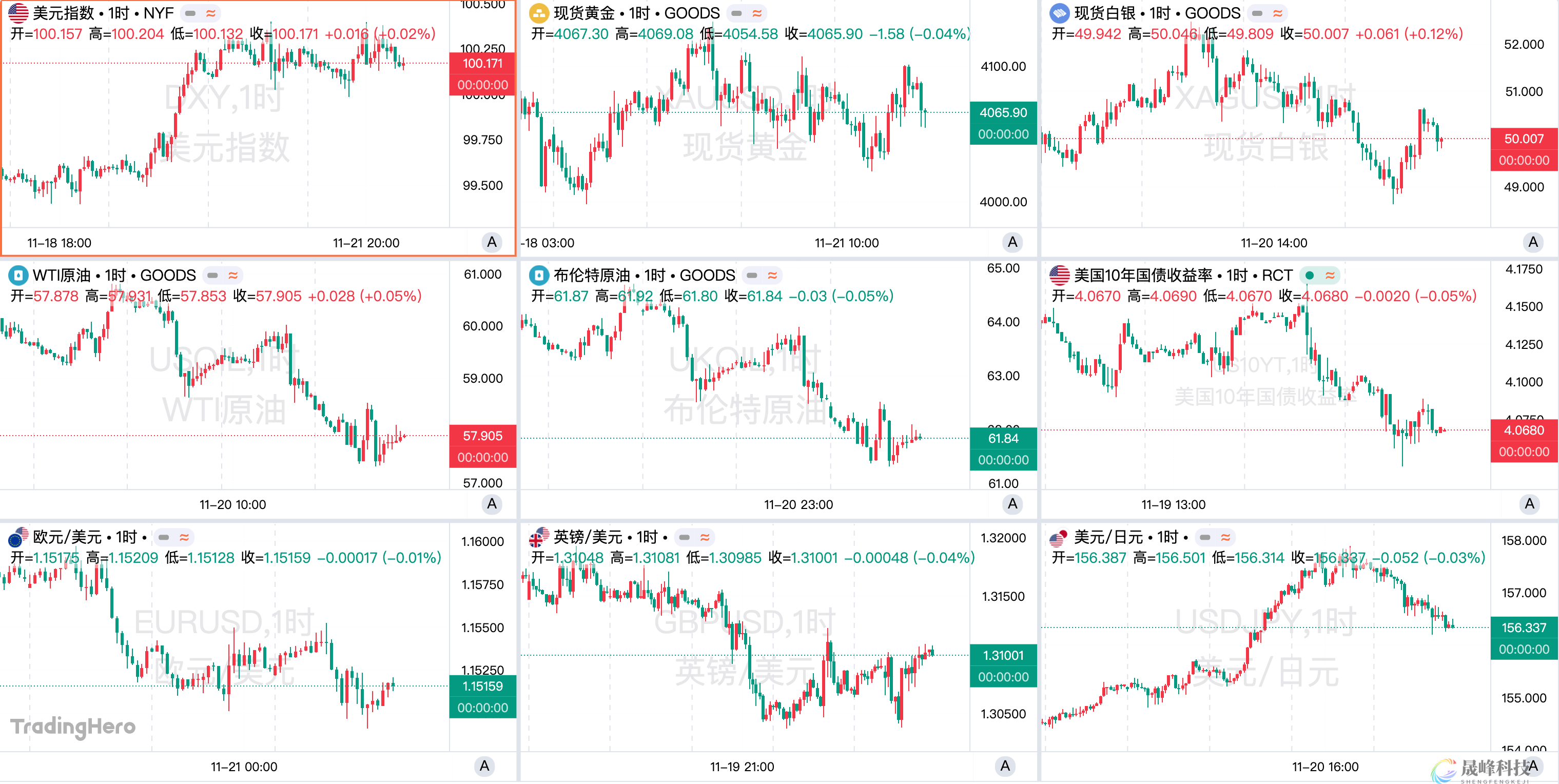The image size is (1559, 784).
Task: Toggle auto-scale A on 现货黄金 chart
Action: click(1012, 243)
